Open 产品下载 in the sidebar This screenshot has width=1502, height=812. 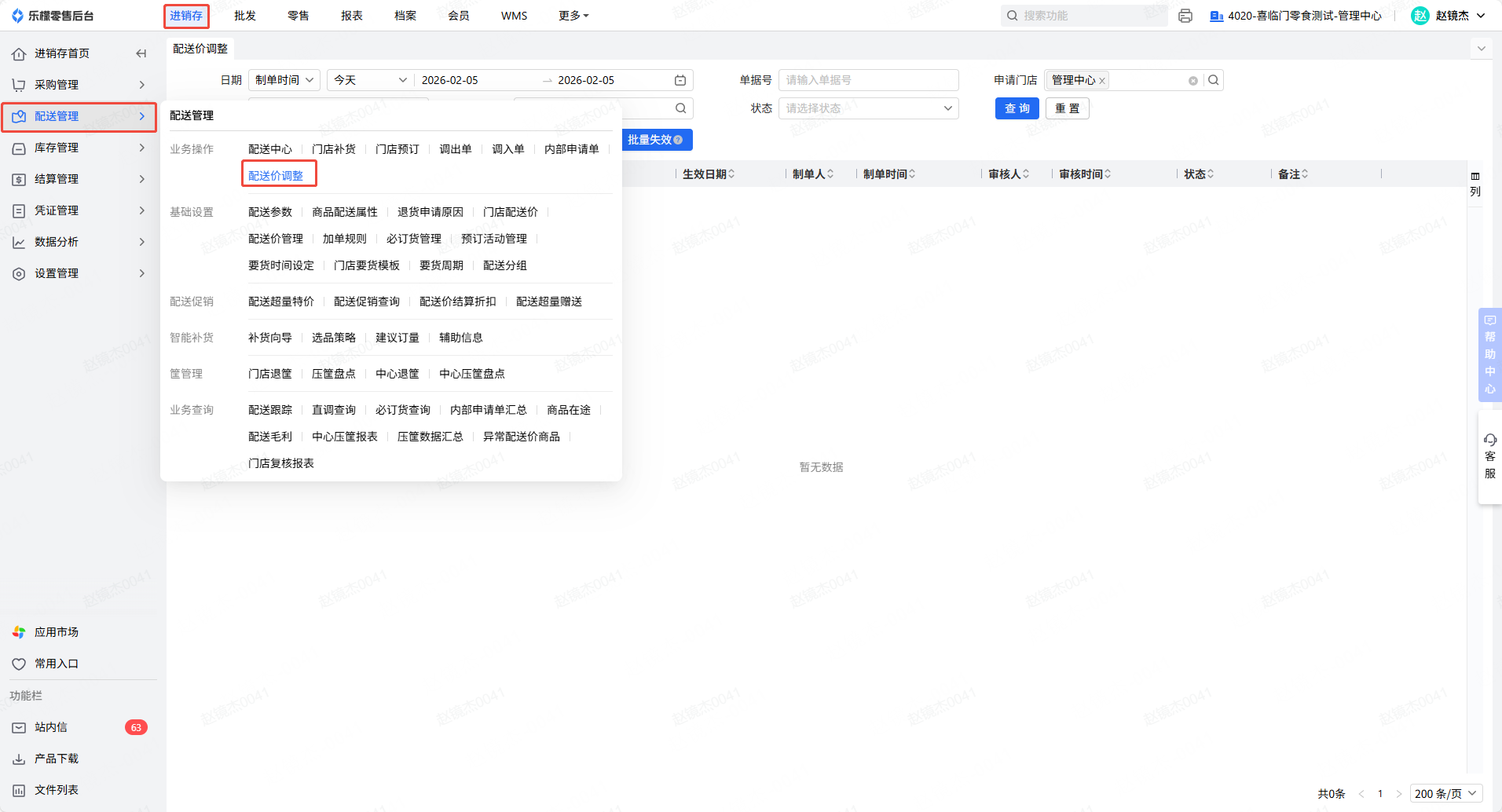click(79, 759)
